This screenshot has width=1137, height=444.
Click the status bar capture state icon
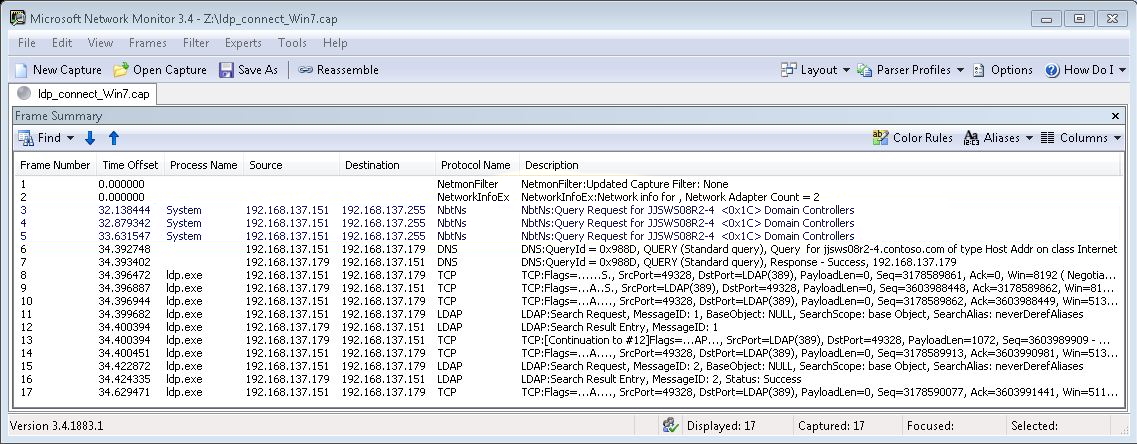coord(671,426)
